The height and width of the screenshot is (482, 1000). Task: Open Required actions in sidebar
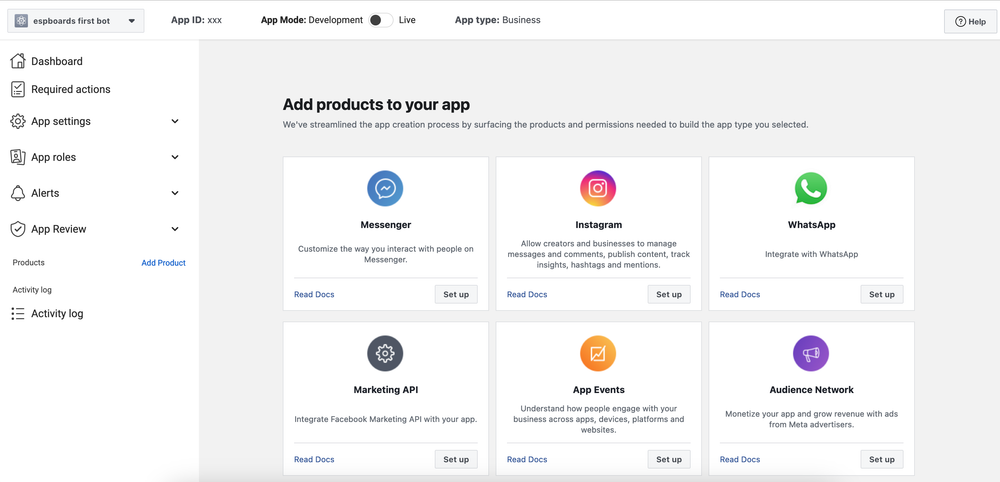coord(70,89)
